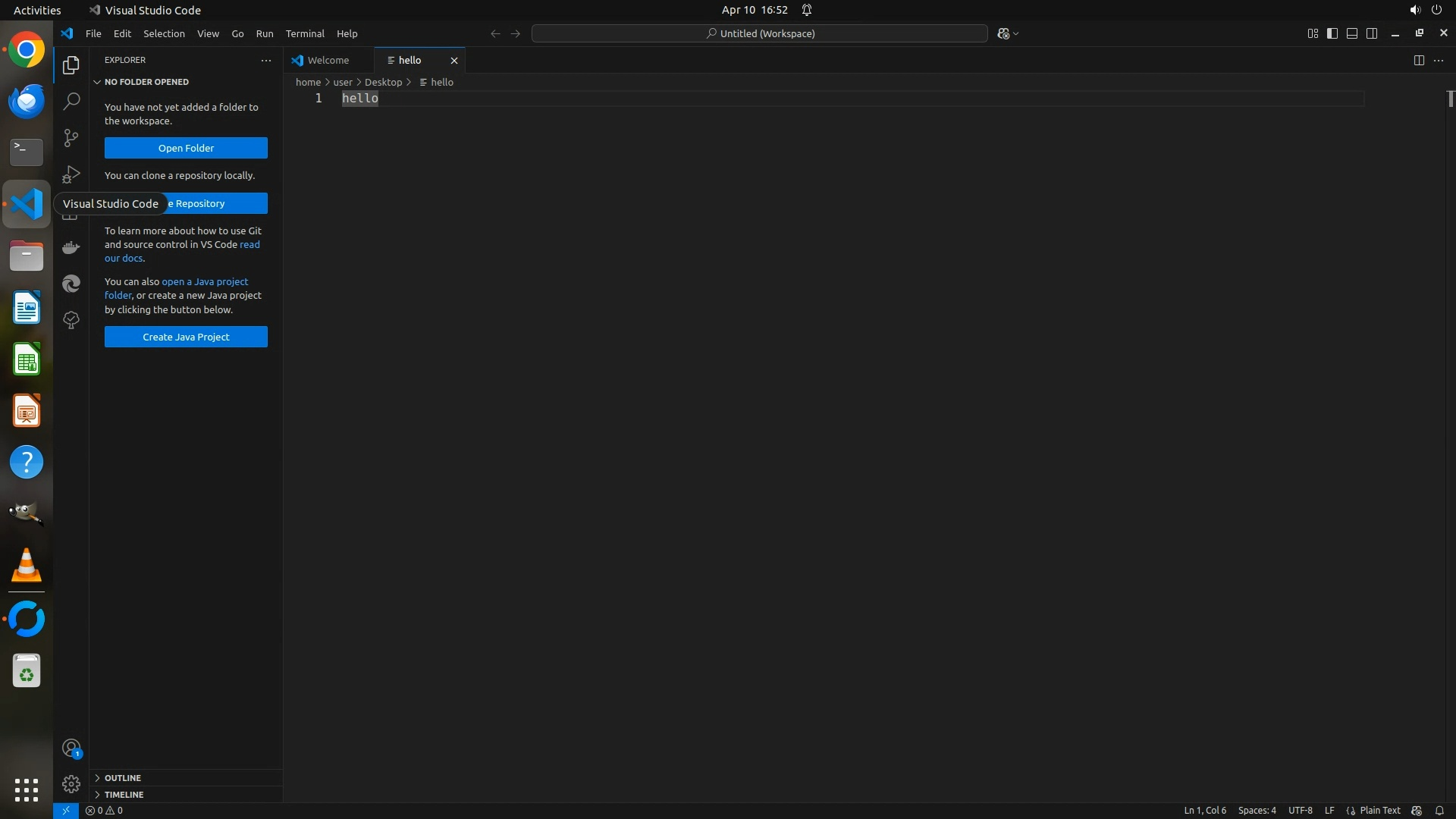Open the Terminal menu
This screenshot has height=819, width=1456.
(305, 33)
